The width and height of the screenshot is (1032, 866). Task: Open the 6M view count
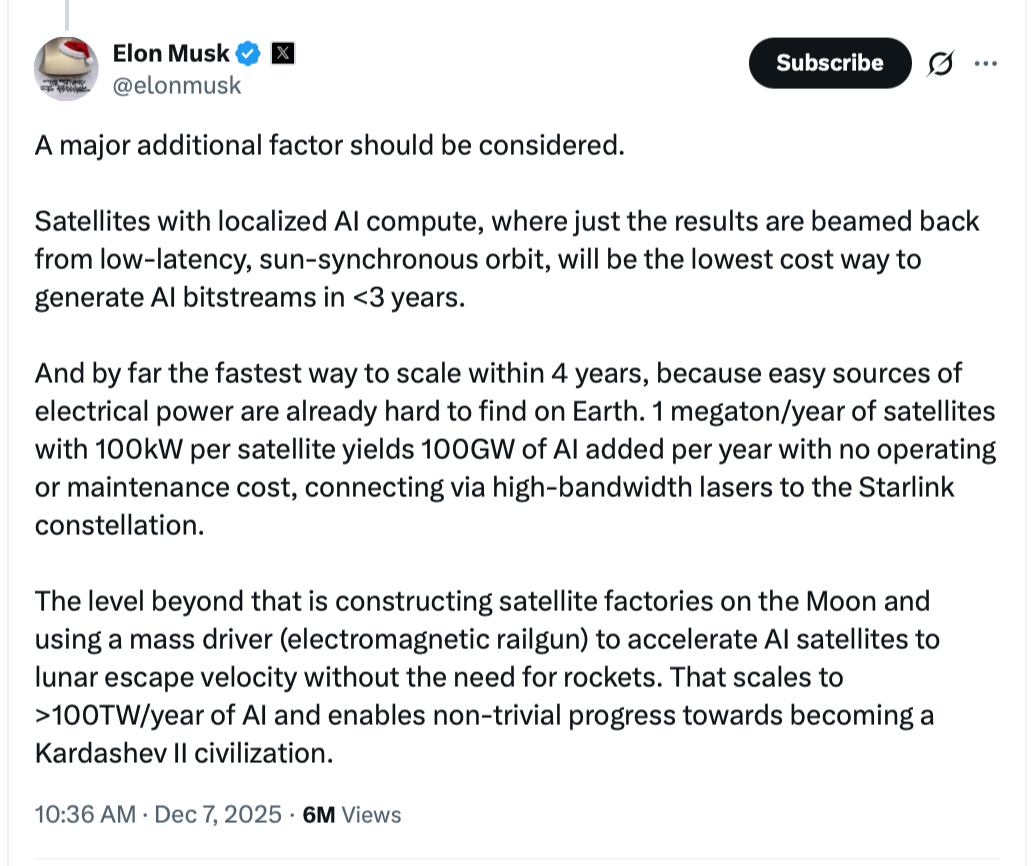(x=318, y=815)
